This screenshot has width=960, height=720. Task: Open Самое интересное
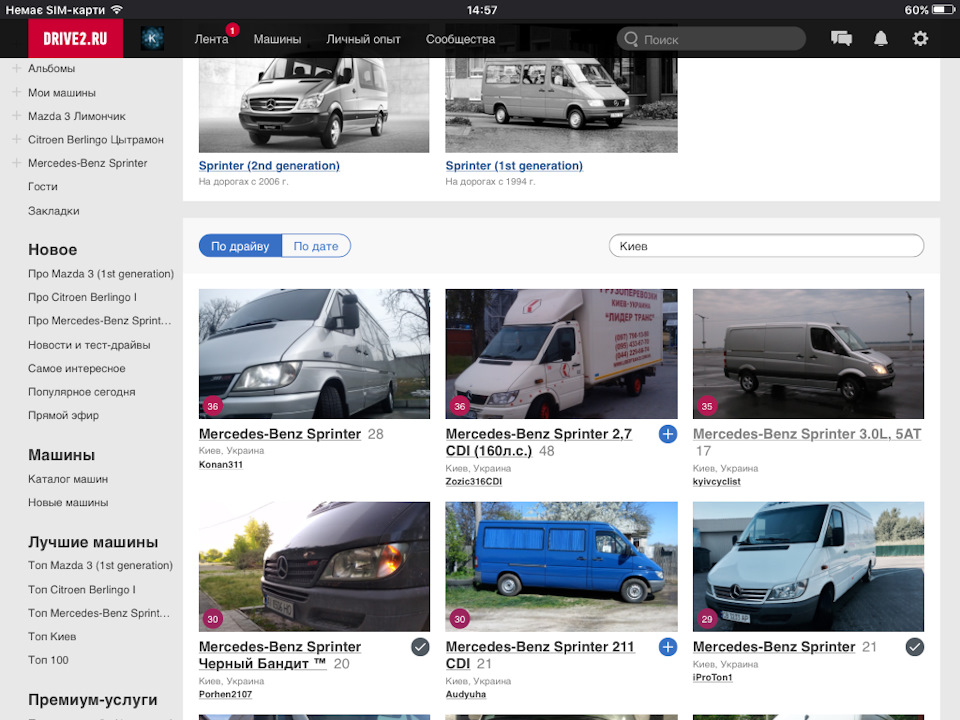[77, 369]
